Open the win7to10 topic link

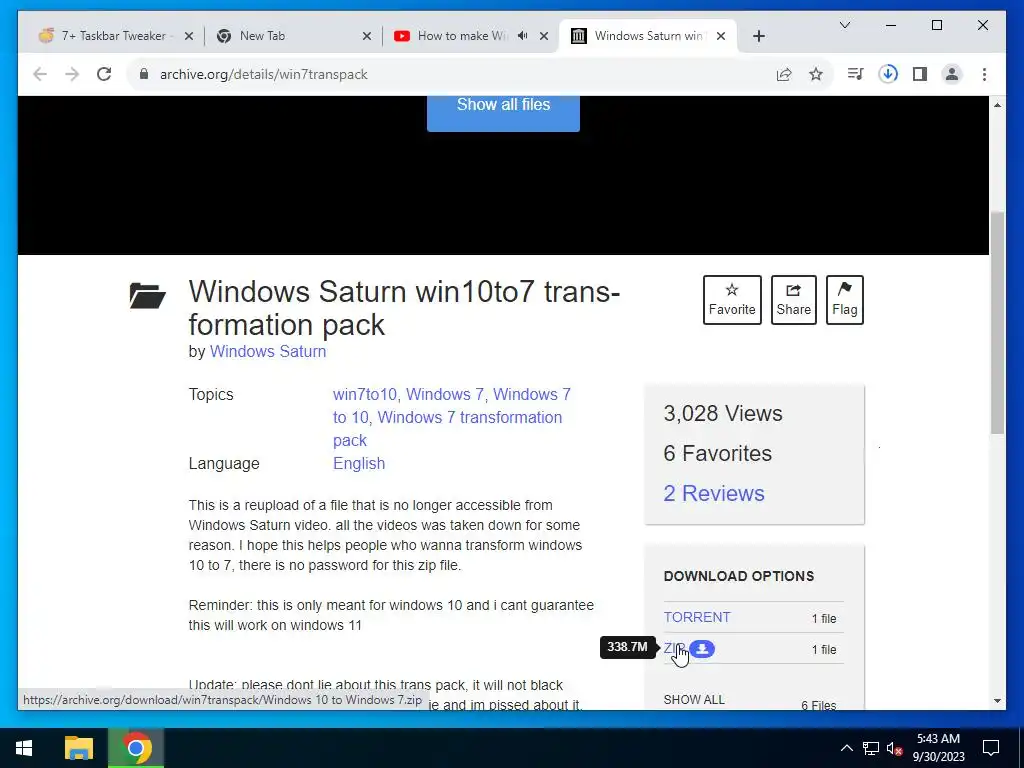[364, 394]
